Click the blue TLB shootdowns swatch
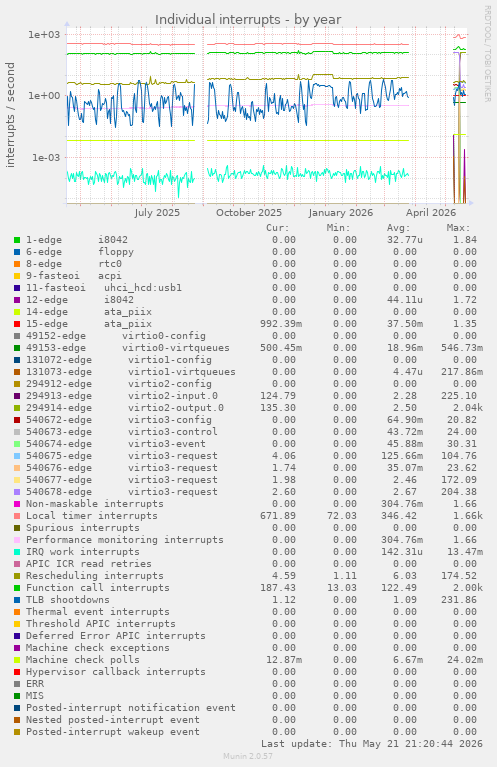 [17, 600]
